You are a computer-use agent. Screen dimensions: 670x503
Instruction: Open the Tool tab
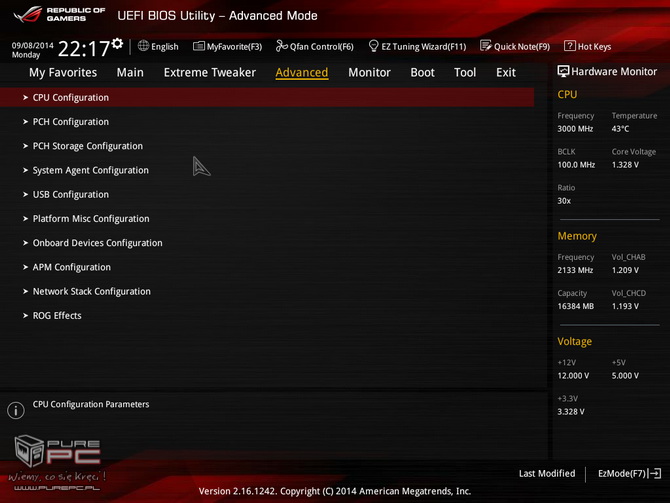(465, 73)
